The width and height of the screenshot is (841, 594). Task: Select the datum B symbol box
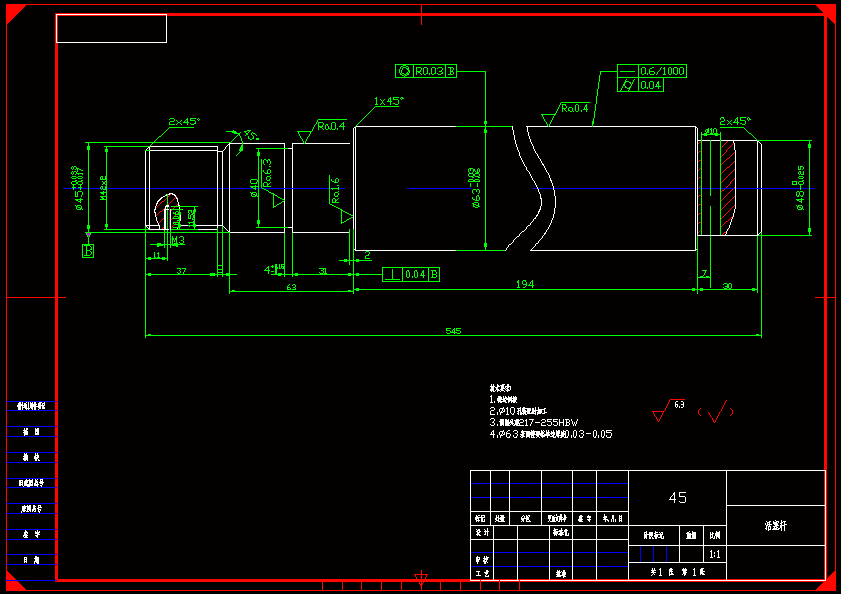[x=88, y=251]
